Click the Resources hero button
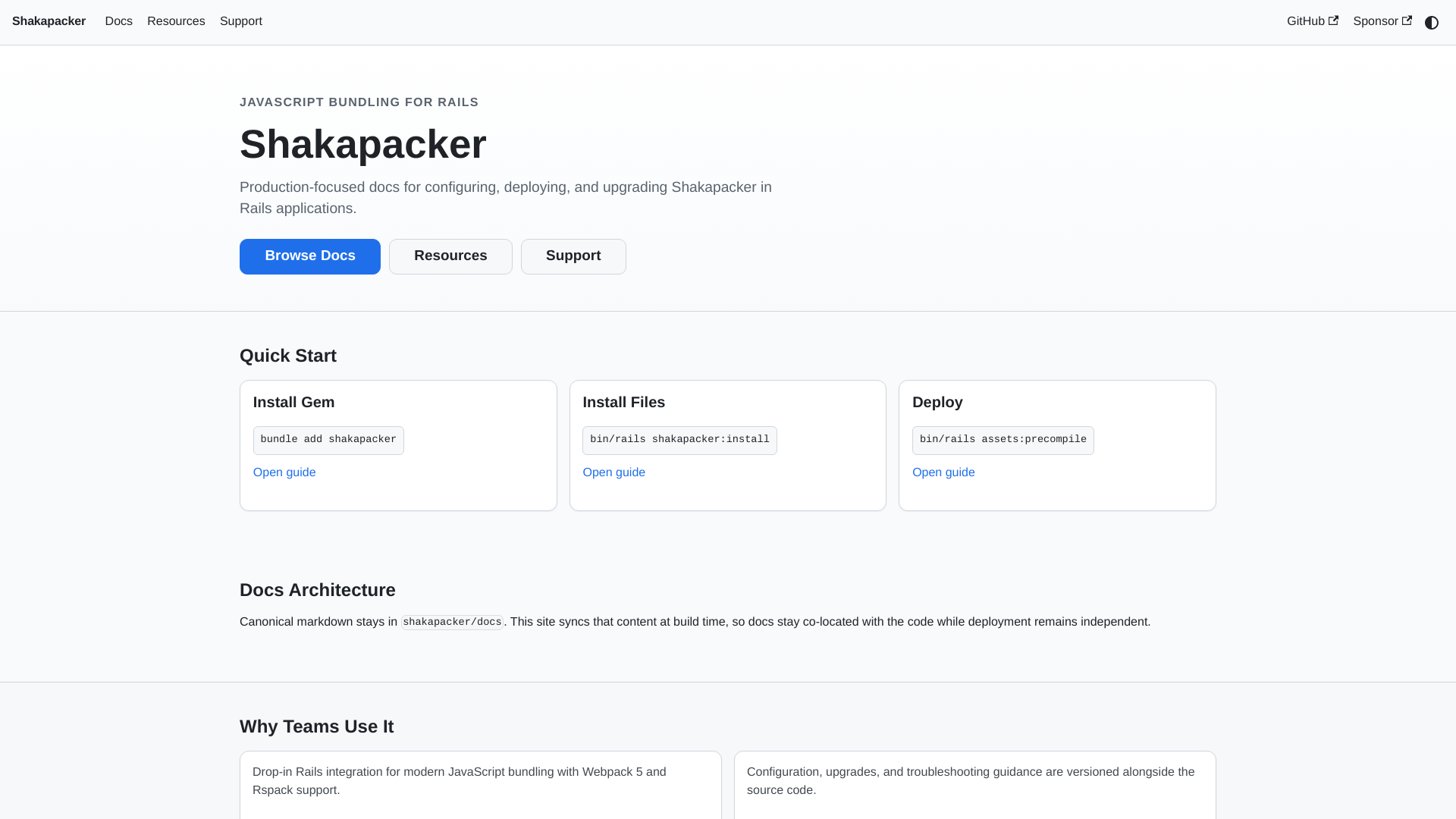Screen dimensions: 1456x819 coord(450,256)
